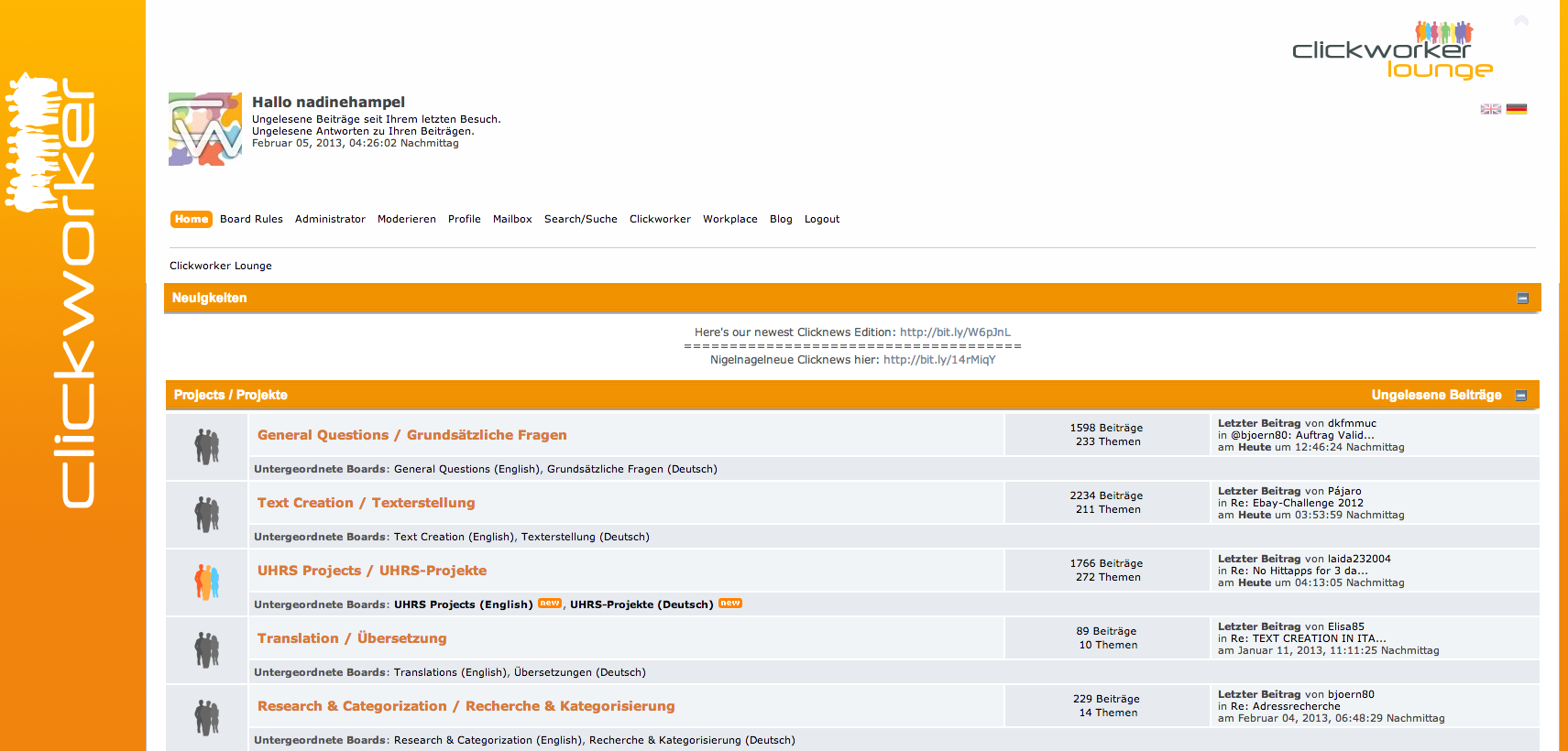Click the Neuigkeiten section title

click(209, 298)
